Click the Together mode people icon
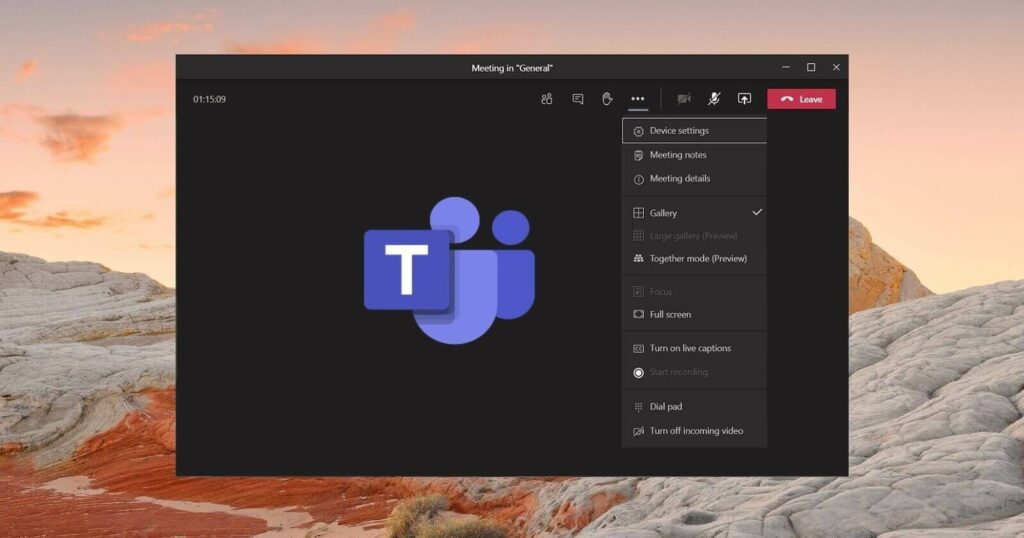 click(639, 258)
